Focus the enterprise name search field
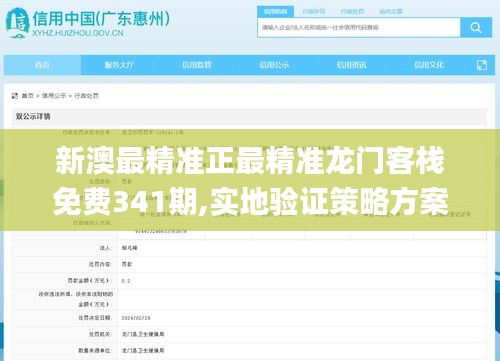Viewport: 500px width, 361px height. [x=359, y=27]
